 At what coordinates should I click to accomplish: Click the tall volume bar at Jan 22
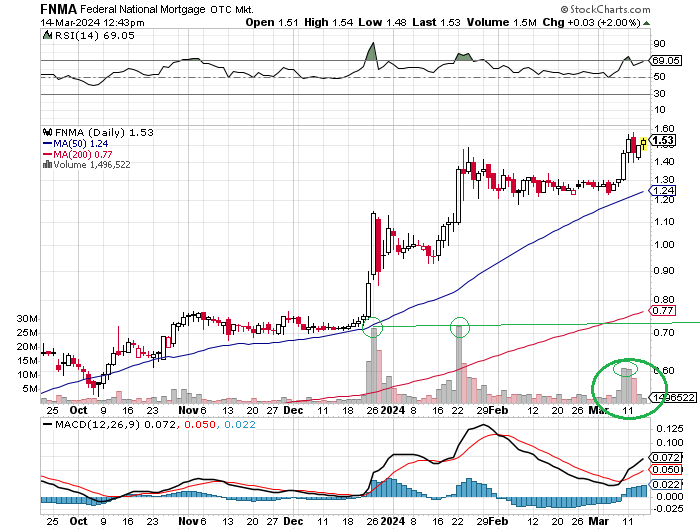[459, 364]
